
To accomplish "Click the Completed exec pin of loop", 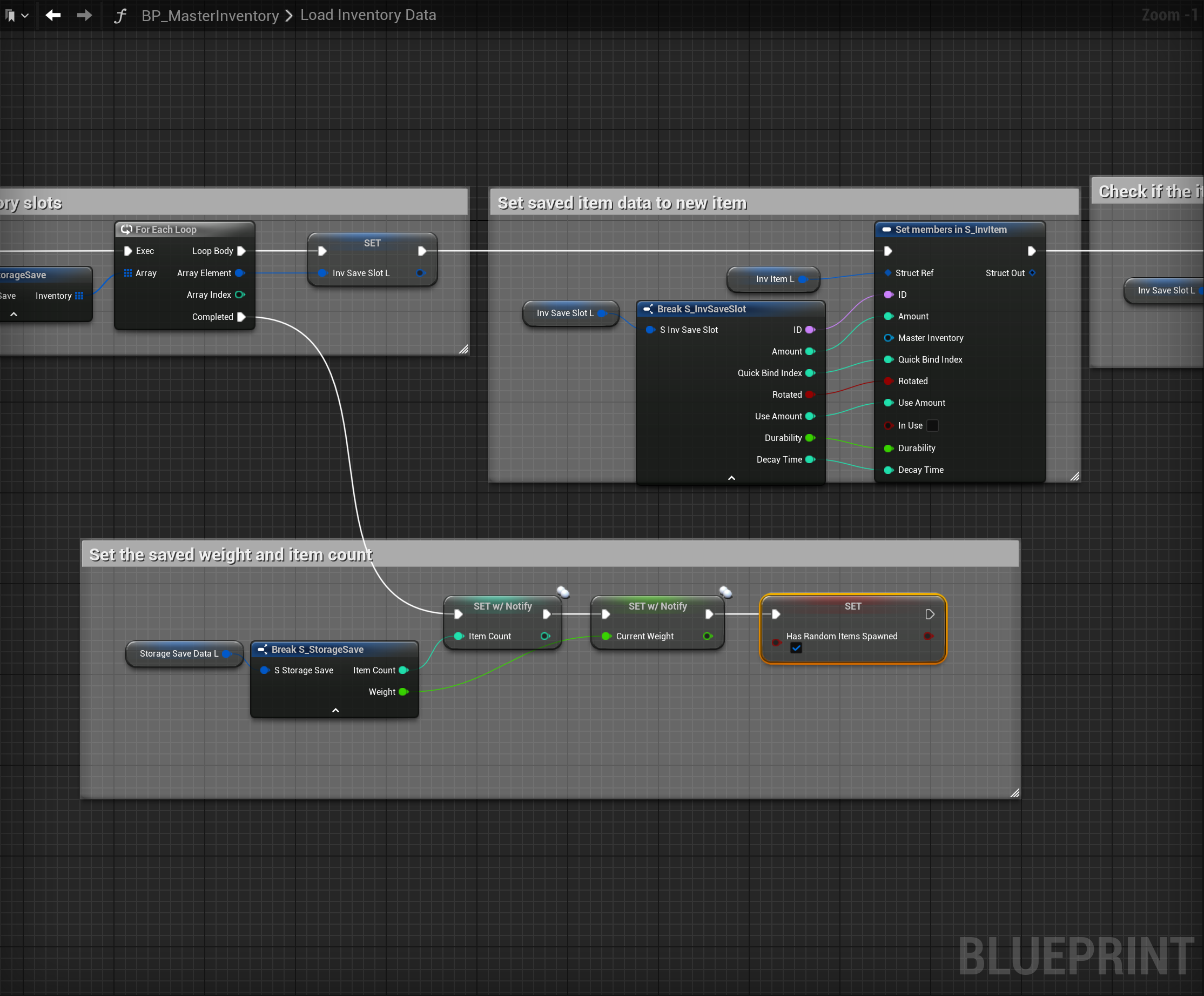I will pos(241,317).
